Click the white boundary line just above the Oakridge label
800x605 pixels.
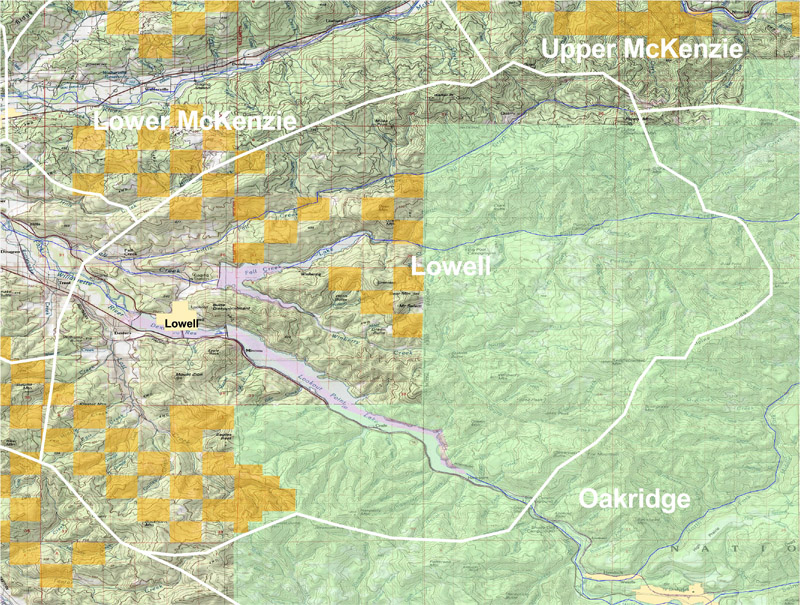[x=600, y=440]
